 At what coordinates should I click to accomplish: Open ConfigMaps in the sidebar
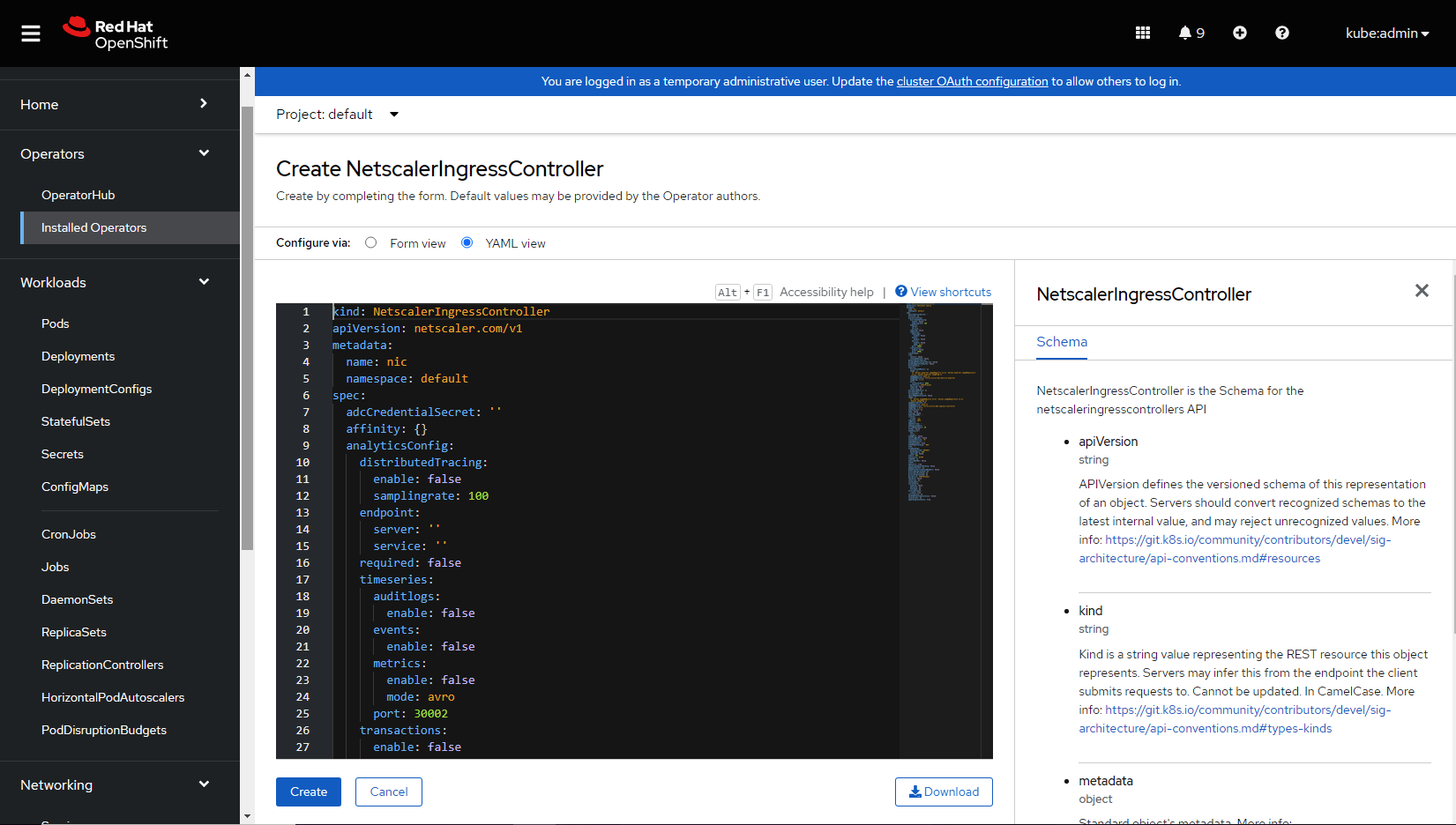coord(75,487)
